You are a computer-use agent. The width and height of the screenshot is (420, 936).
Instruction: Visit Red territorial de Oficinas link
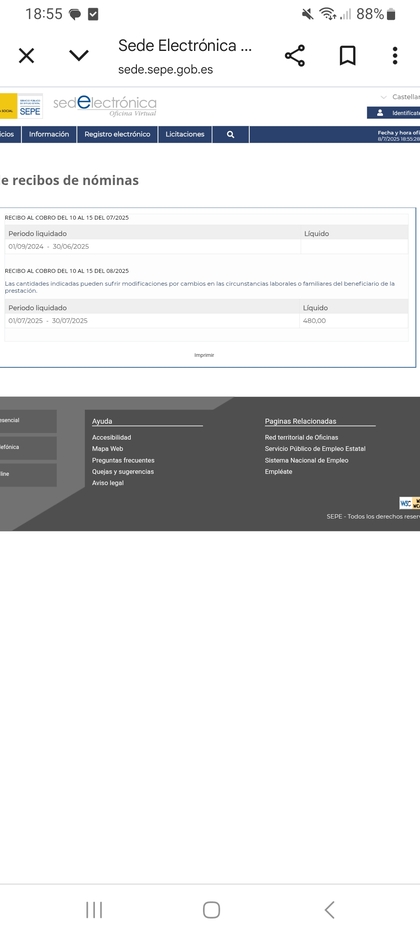pyautogui.click(x=301, y=438)
